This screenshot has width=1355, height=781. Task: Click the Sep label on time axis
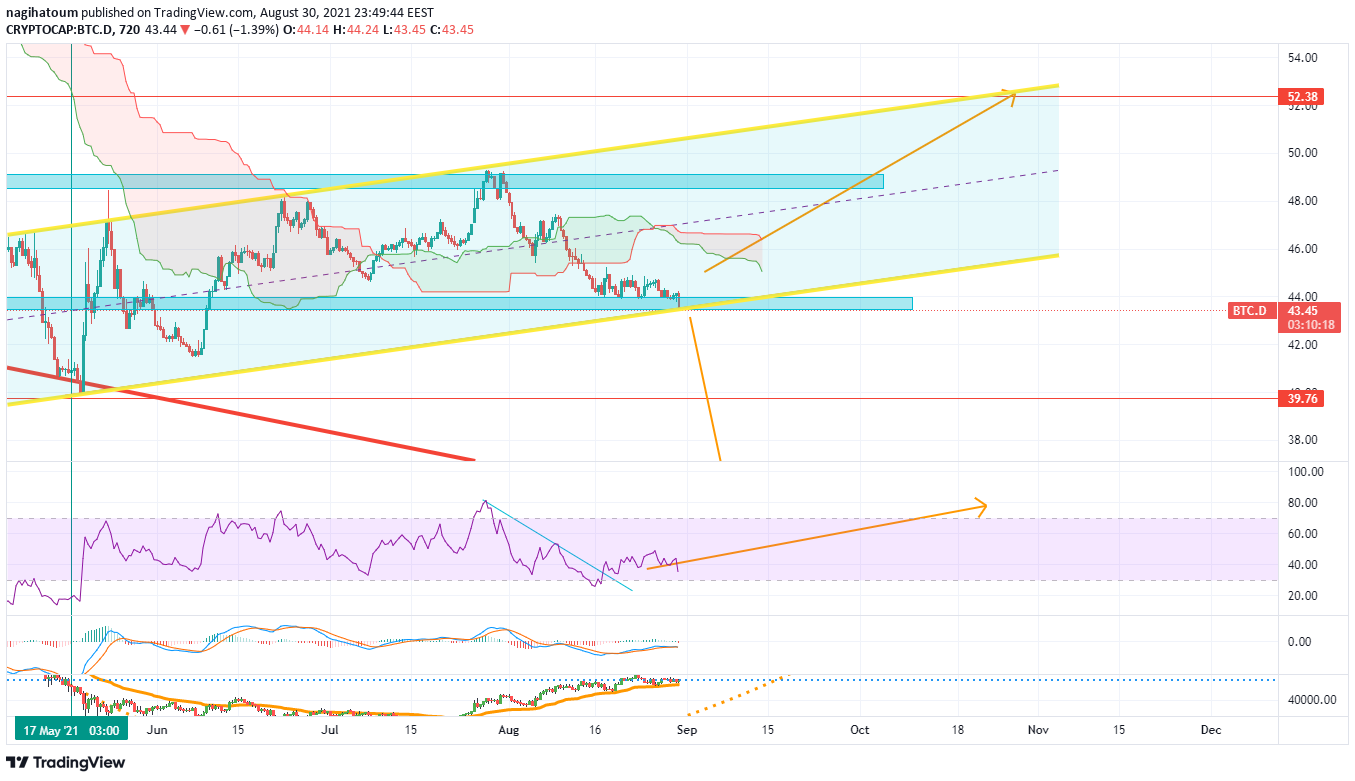click(688, 731)
